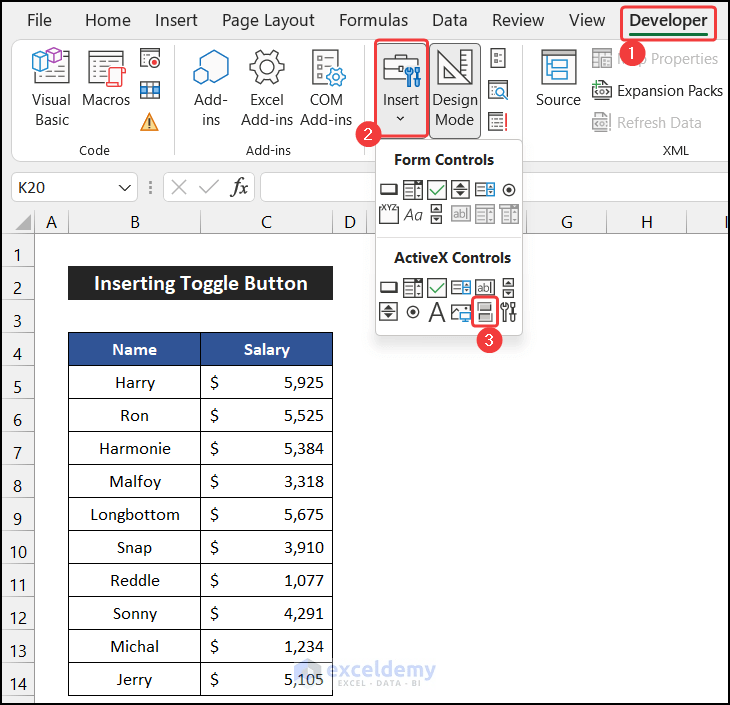Open COM Add-ins dialog
Screen dimensions: 730x705
pyautogui.click(x=326, y=88)
